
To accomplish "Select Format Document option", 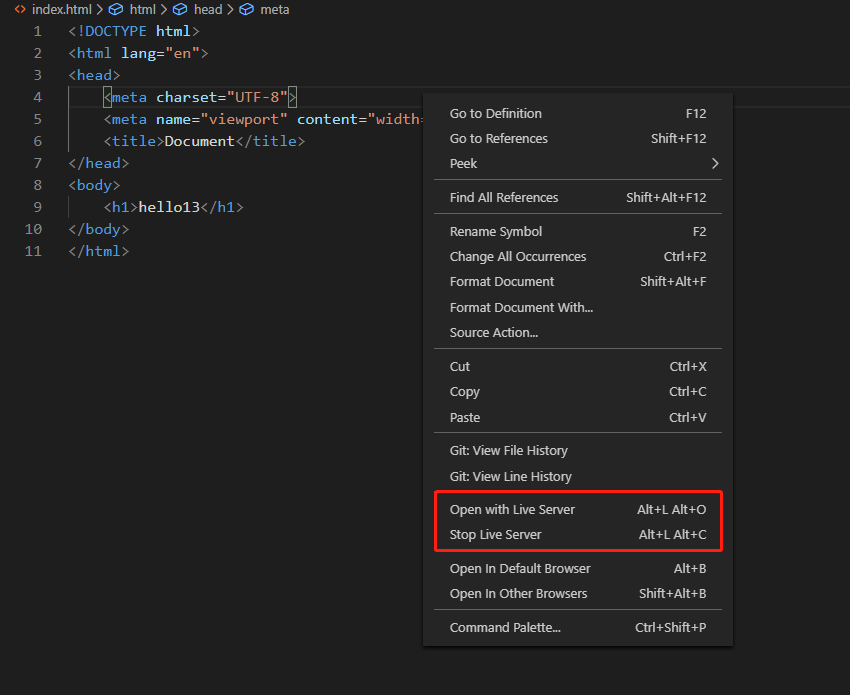I will pos(502,282).
